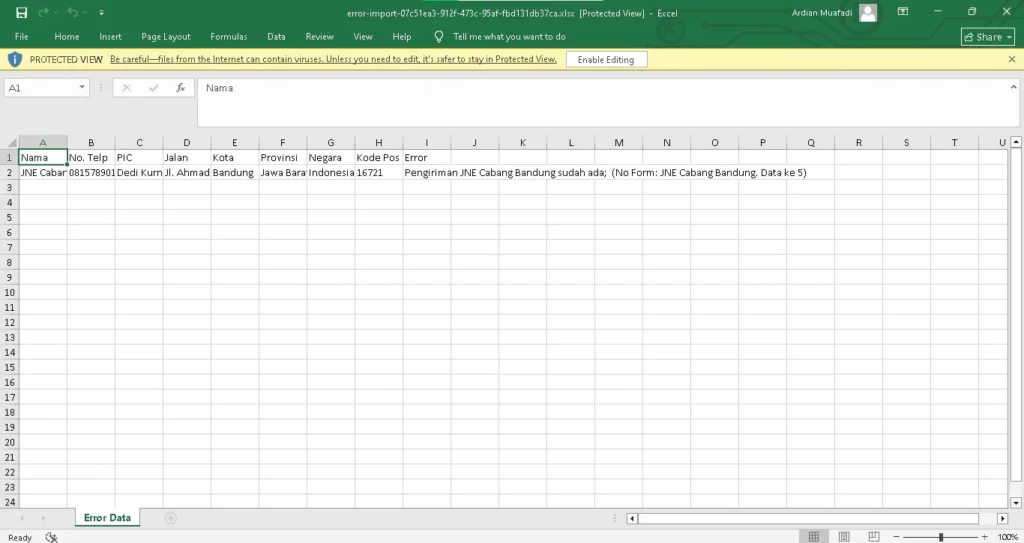
Task: Click the 'Be careful—files from the Internet' link
Action: (x=333, y=59)
